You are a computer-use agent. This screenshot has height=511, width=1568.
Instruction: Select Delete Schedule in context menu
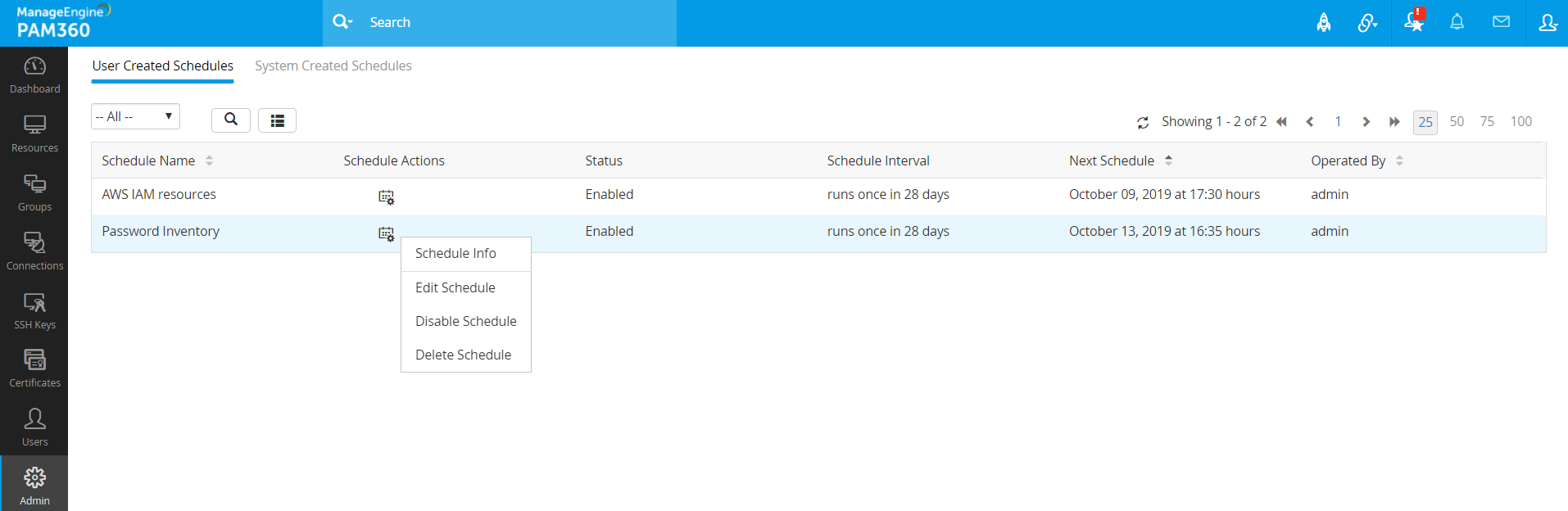tap(463, 355)
